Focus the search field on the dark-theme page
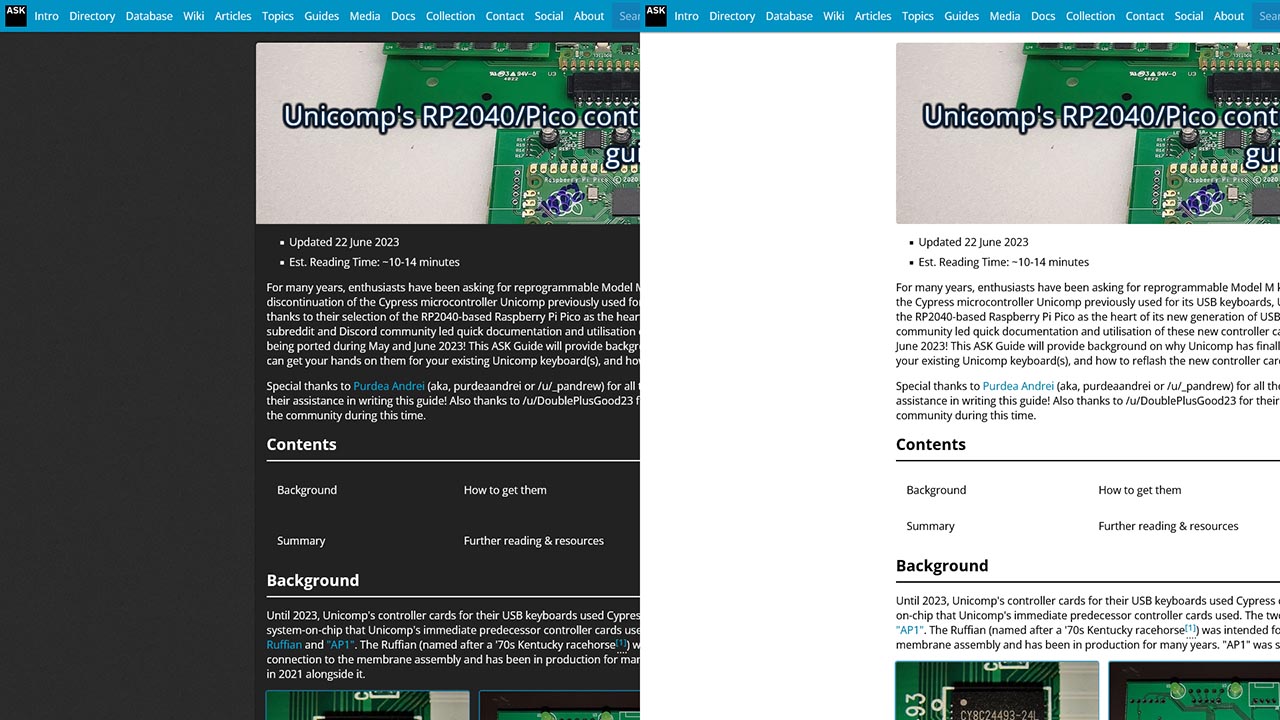Screen dimensions: 1280x720 coord(626,16)
